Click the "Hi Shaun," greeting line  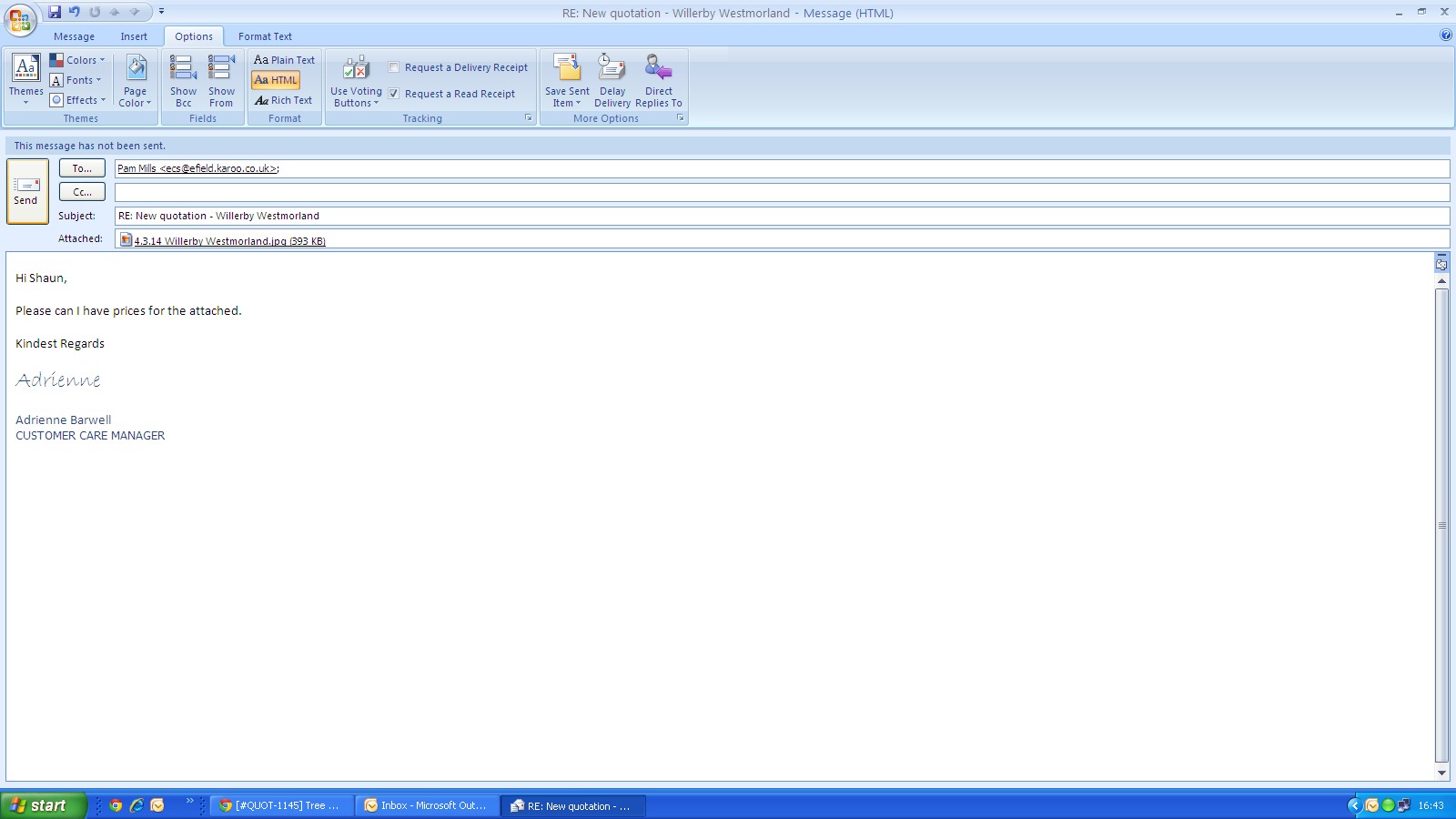(41, 278)
